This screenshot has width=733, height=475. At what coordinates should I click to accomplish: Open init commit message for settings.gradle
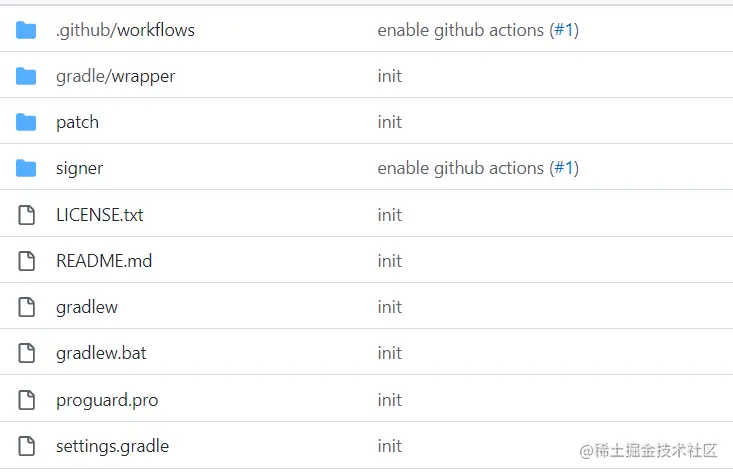[x=389, y=446]
